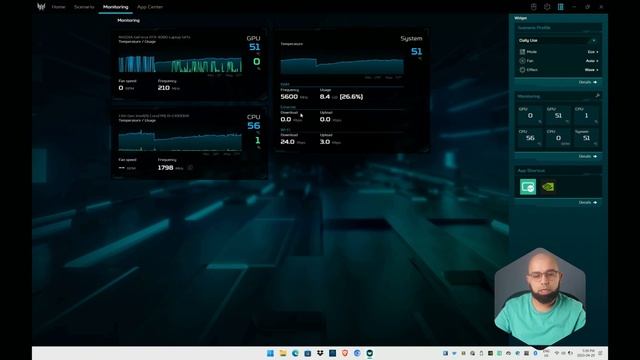Open the notification center icon in the taskbar
Viewport: 640px width, 360px height.
[600, 353]
